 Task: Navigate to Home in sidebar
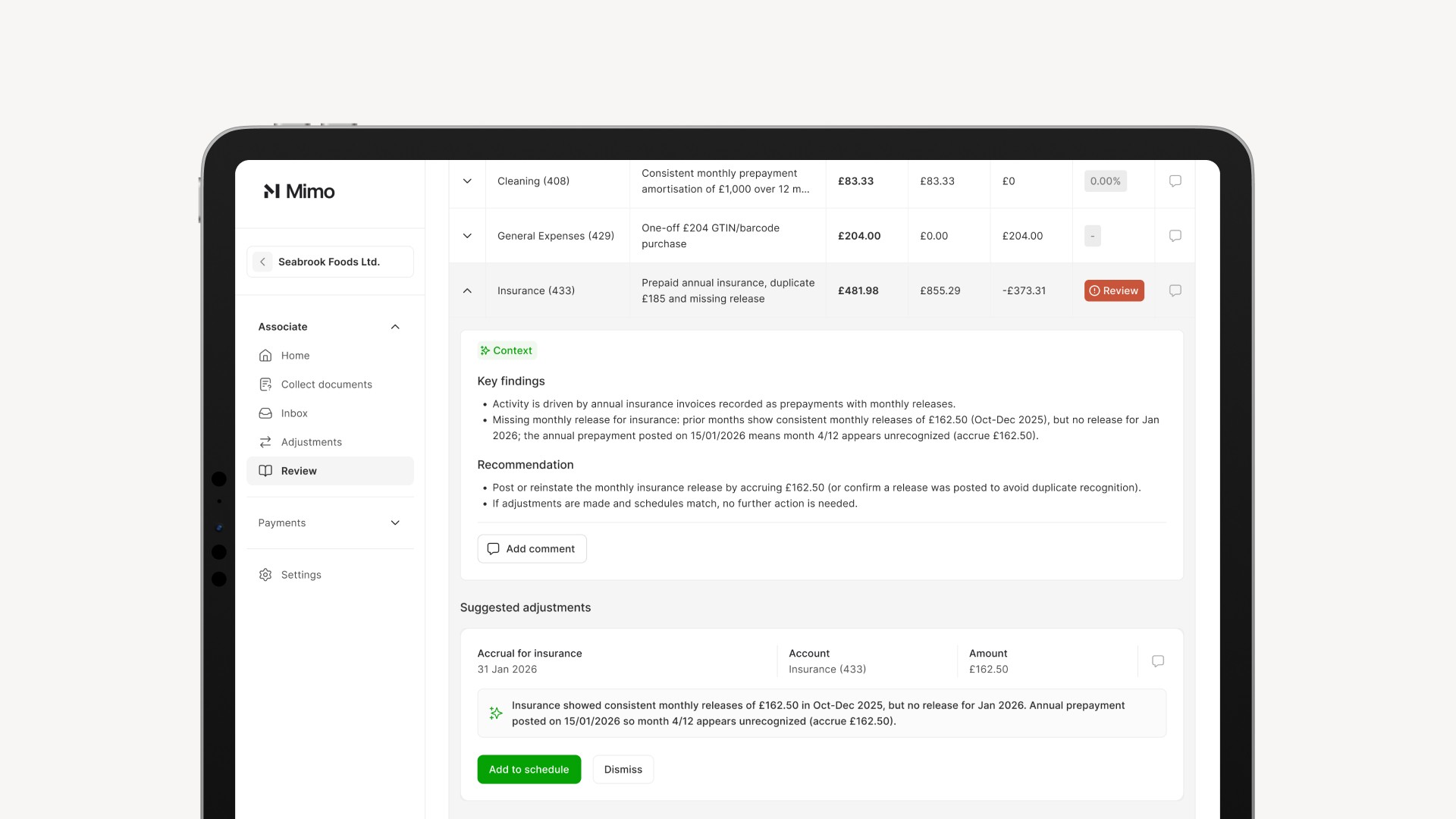coord(295,356)
